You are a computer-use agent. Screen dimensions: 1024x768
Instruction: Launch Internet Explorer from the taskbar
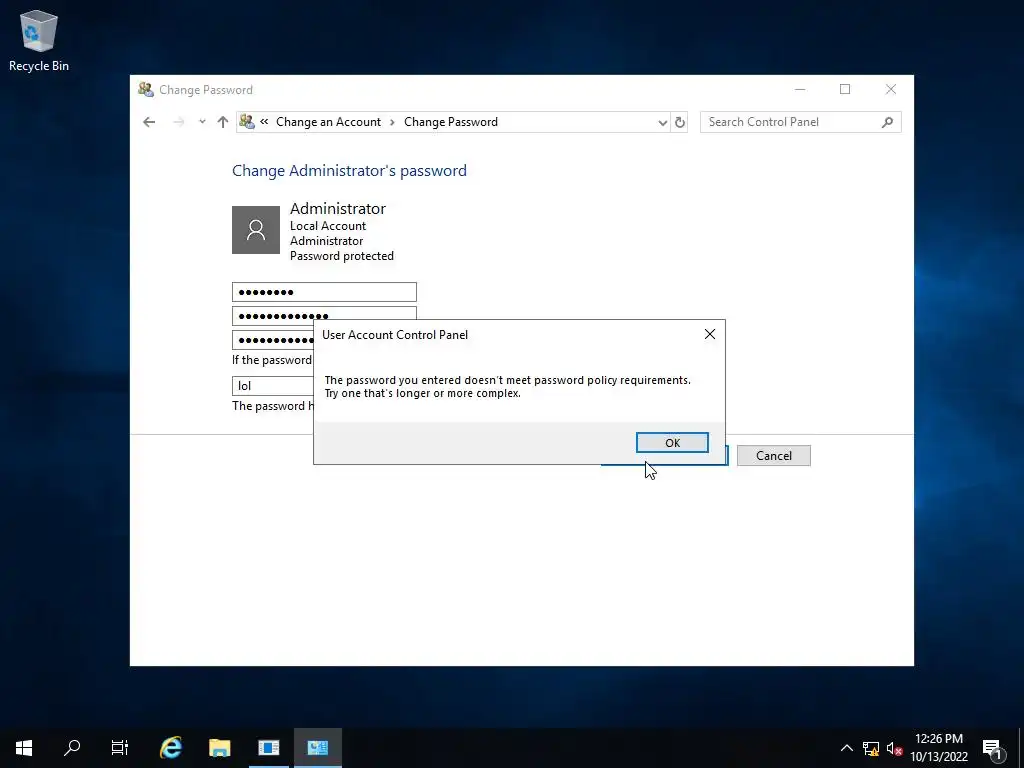pos(171,748)
